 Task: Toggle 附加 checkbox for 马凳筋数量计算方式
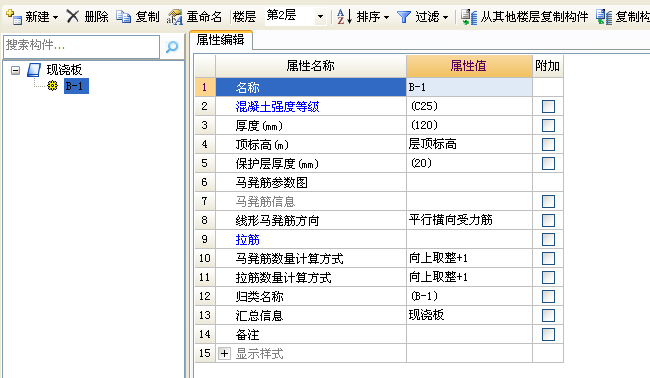pos(548,258)
